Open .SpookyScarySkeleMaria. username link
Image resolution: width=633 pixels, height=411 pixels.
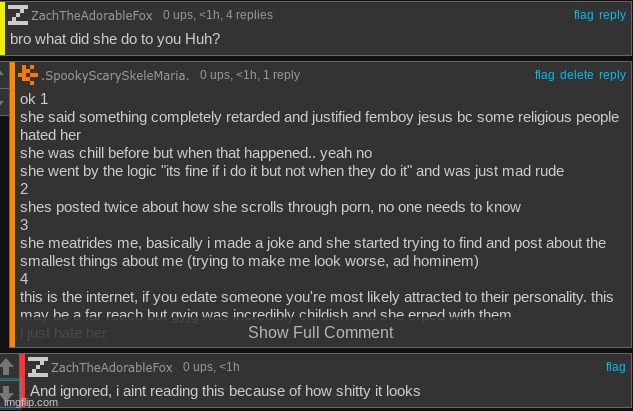pos(115,76)
